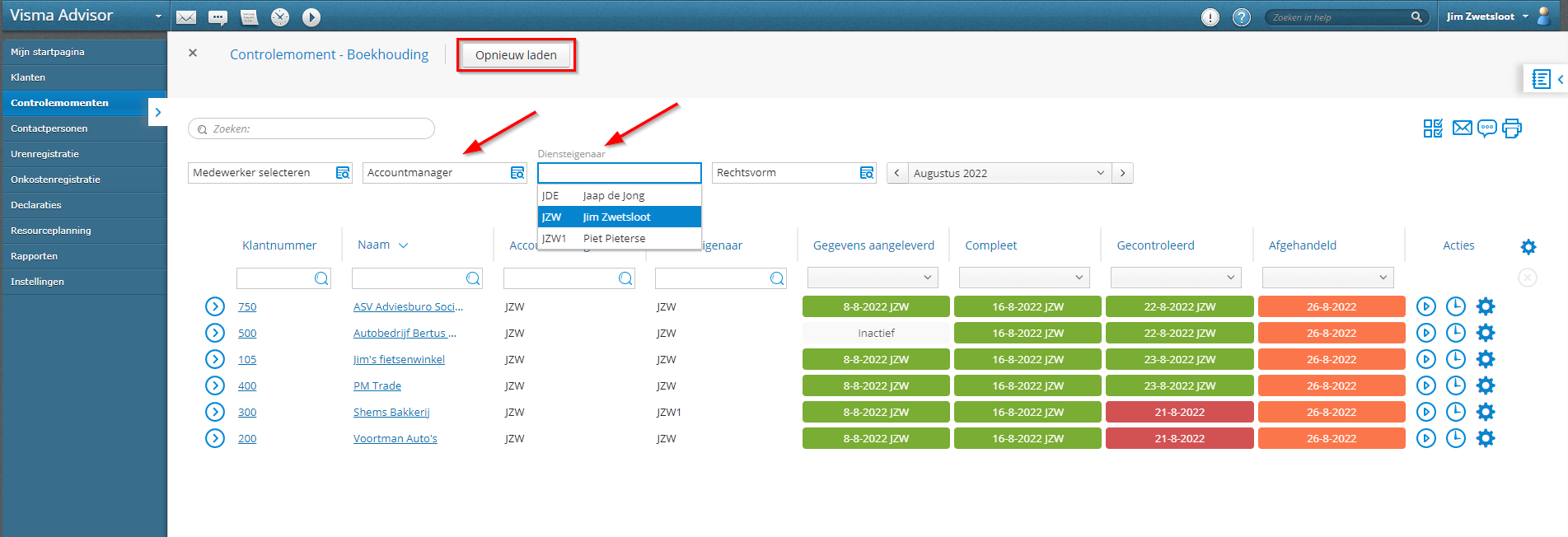Open ASV Adviesburo Soci... client link
Viewport: 1568px width, 537px height.
coord(408,306)
